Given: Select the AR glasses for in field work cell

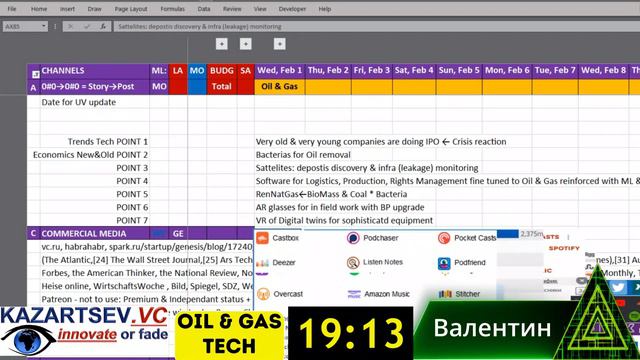Looking at the screenshot, I should (340, 207).
